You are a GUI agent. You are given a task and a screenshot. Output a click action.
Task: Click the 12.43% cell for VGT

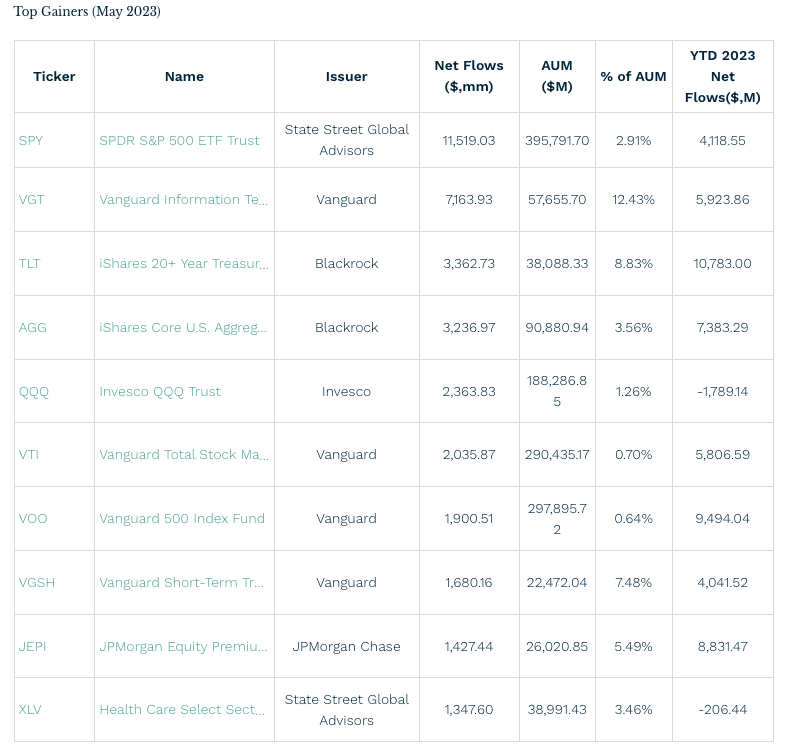(x=634, y=200)
